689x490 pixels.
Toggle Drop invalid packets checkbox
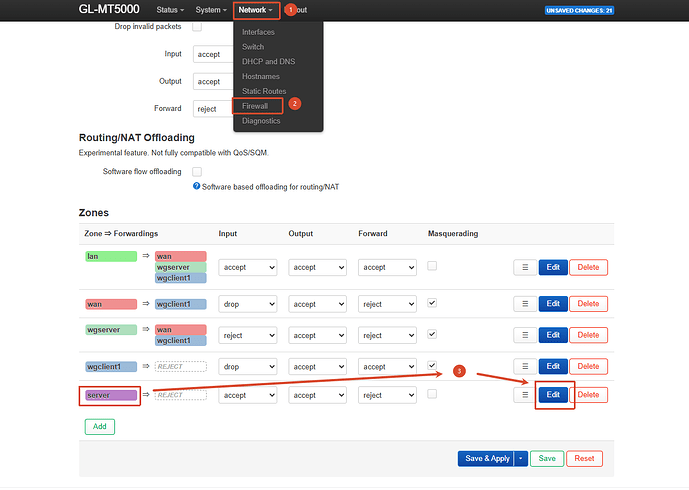click(x=197, y=27)
